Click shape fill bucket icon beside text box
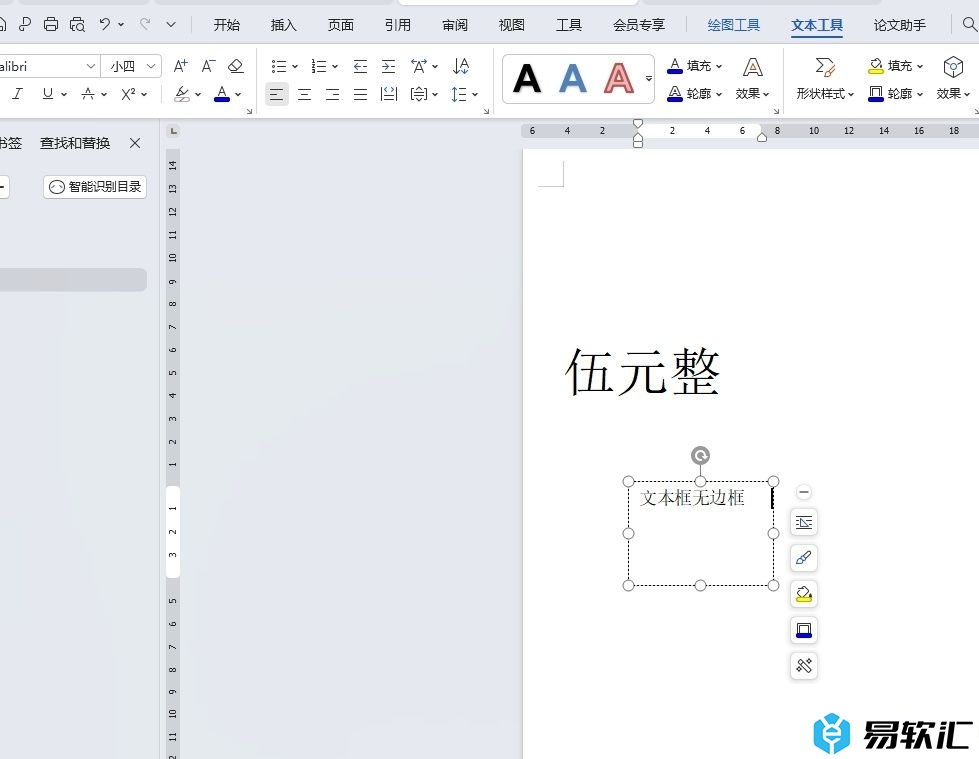The width and height of the screenshot is (979, 759). click(804, 594)
